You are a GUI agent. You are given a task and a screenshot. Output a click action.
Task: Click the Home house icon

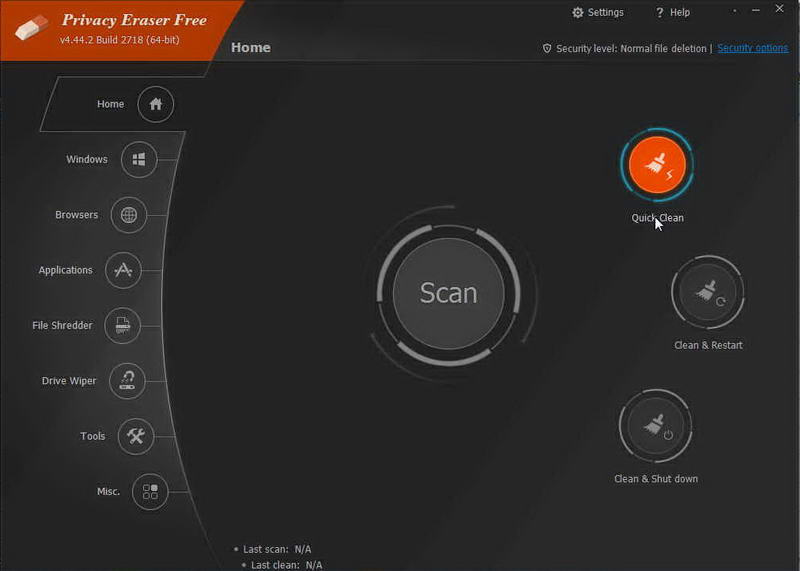[x=156, y=104]
